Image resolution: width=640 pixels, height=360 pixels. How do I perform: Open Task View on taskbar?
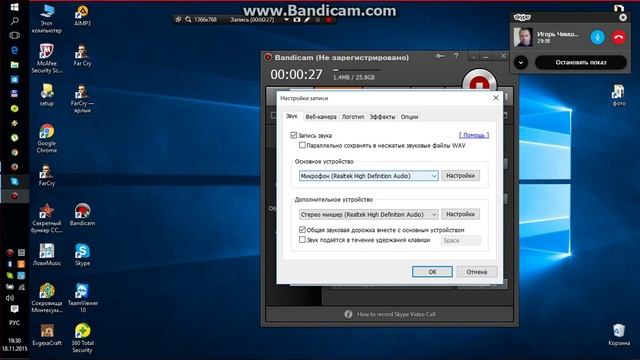14,36
